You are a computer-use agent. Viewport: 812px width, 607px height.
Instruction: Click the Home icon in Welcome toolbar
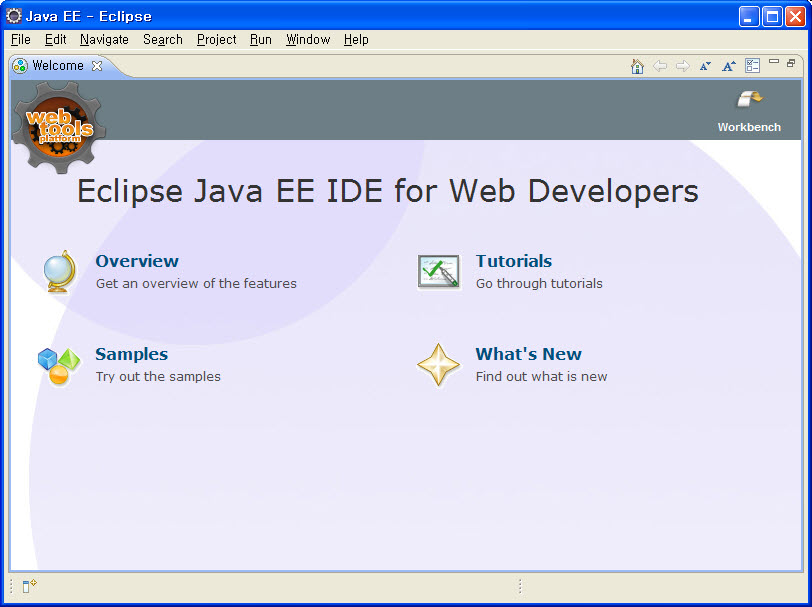[x=637, y=66]
